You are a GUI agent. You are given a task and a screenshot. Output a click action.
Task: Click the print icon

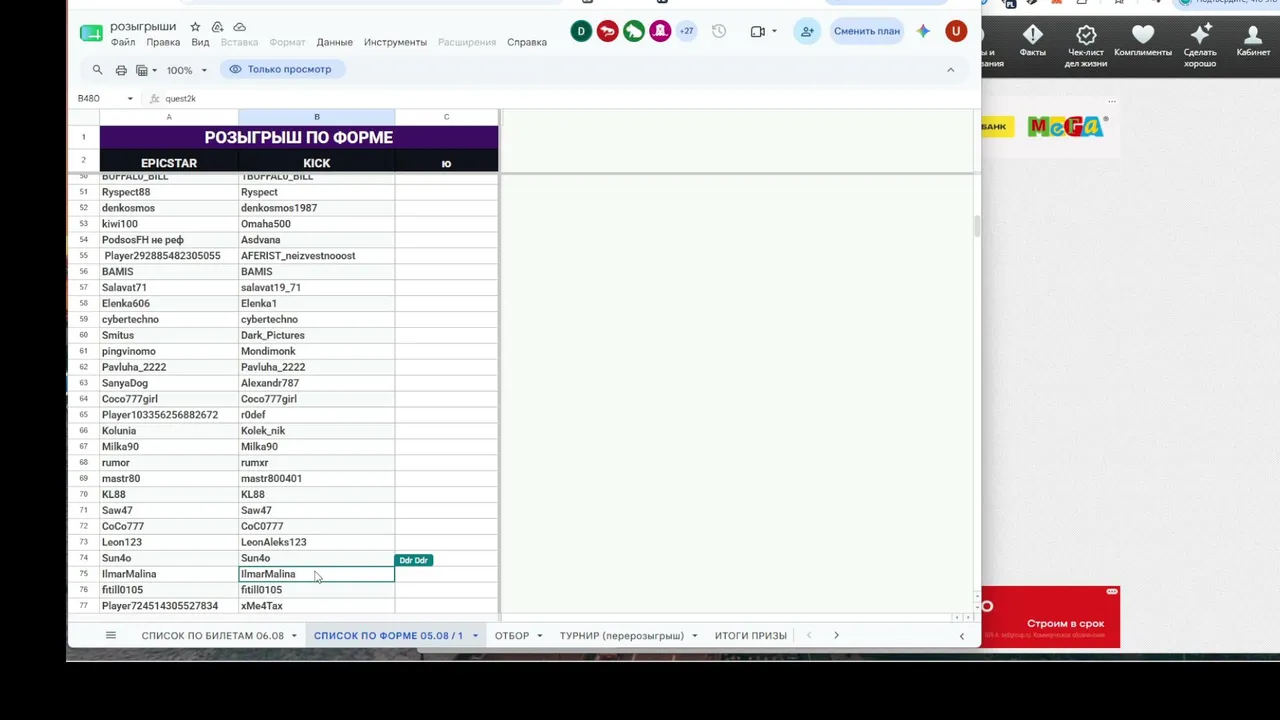tap(121, 70)
